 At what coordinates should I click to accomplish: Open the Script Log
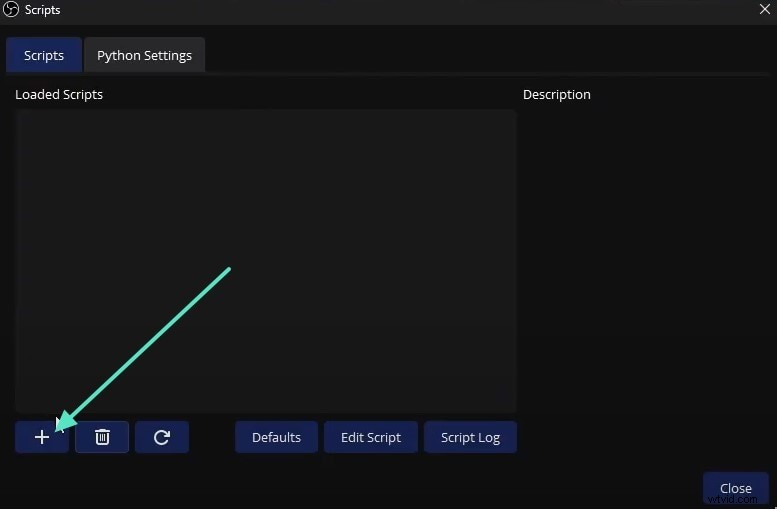coord(470,437)
